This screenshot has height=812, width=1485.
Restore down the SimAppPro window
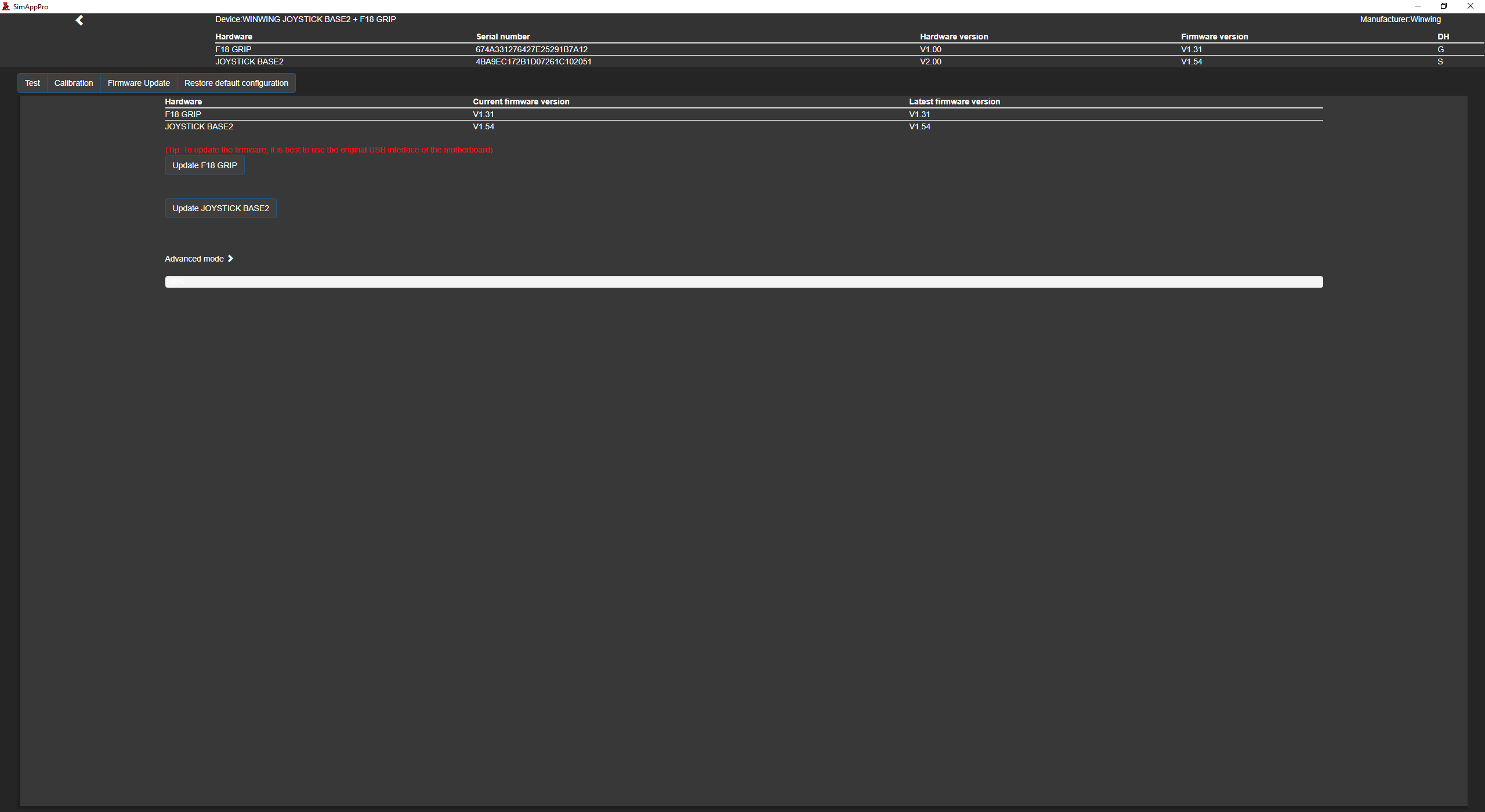coord(1444,6)
